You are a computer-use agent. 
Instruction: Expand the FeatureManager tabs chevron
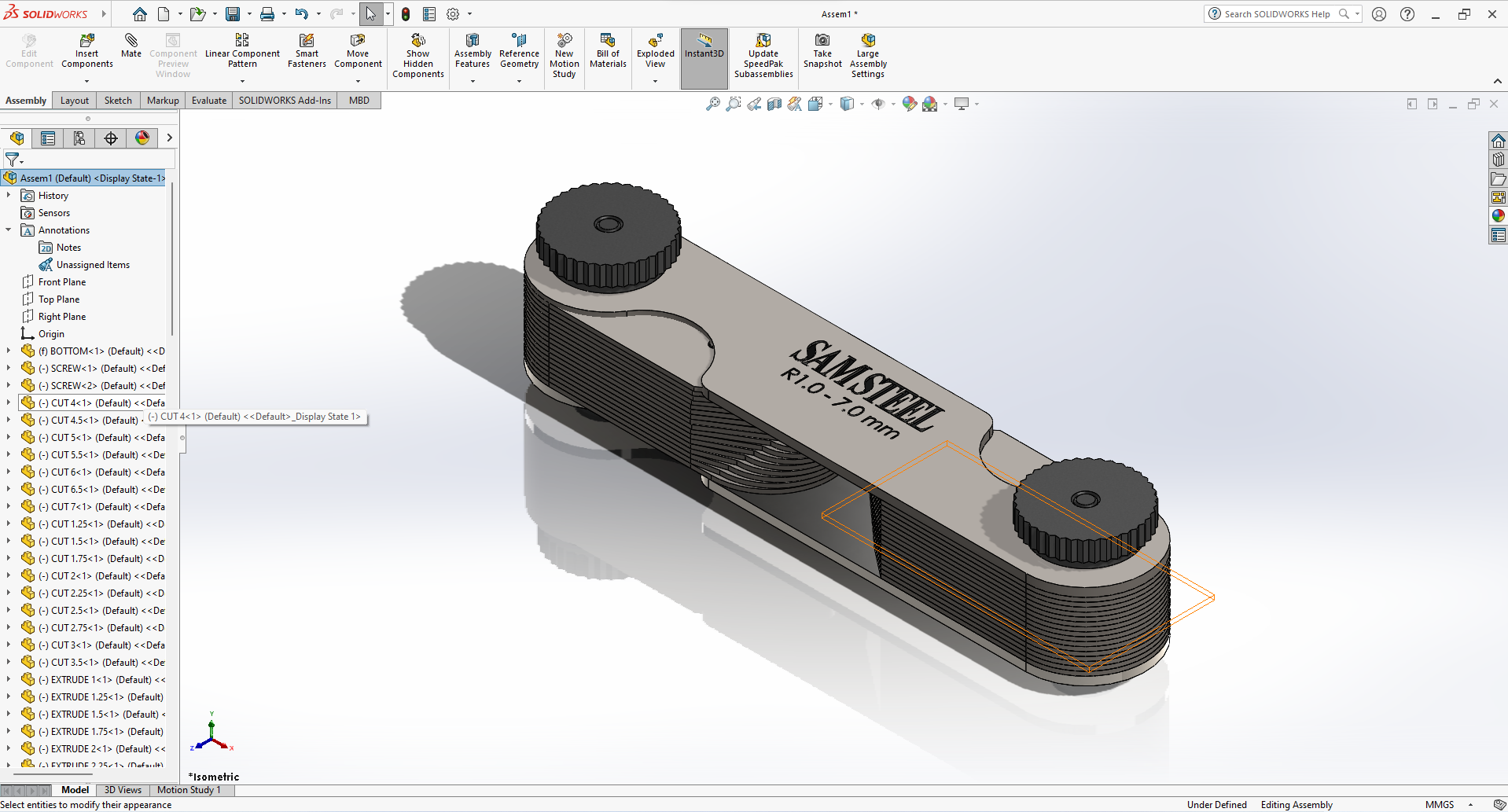(169, 138)
